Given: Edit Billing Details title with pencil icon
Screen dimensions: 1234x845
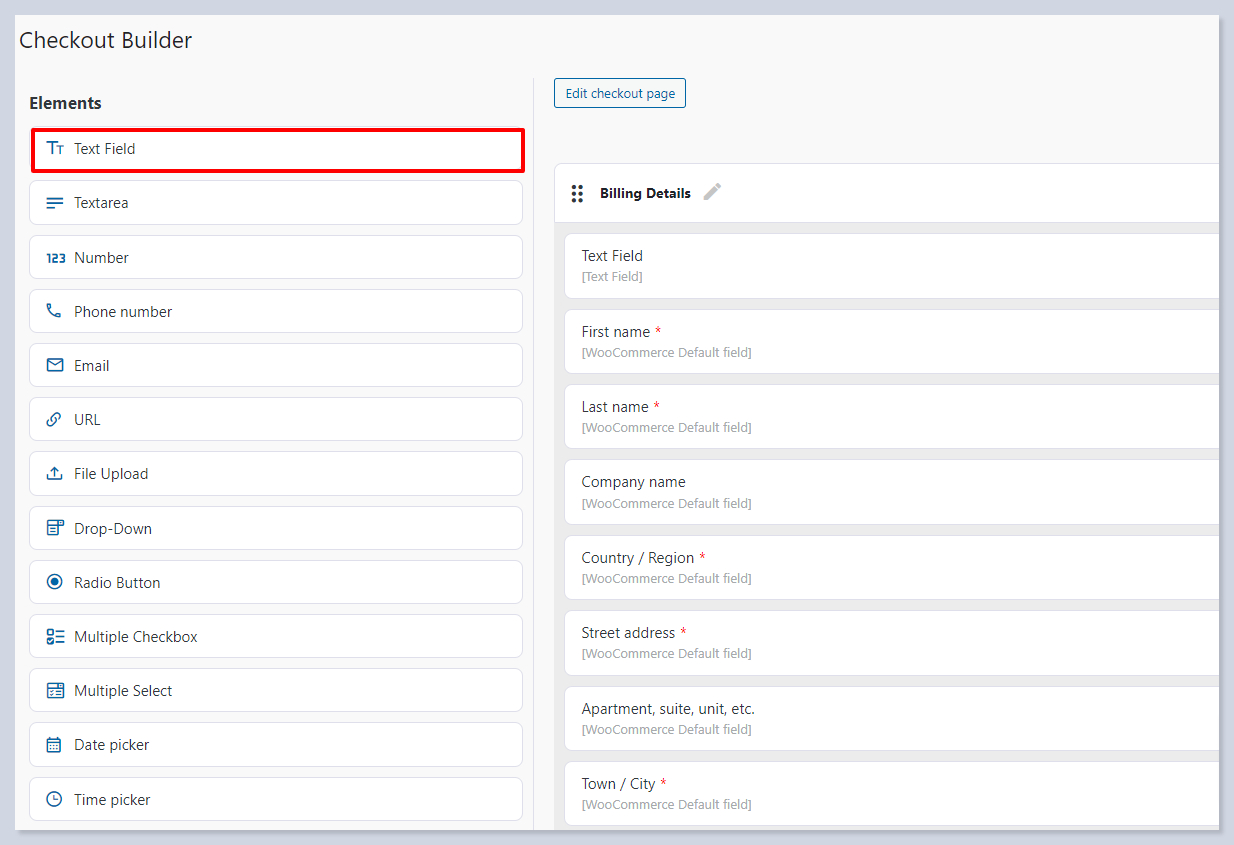Looking at the screenshot, I should point(712,192).
